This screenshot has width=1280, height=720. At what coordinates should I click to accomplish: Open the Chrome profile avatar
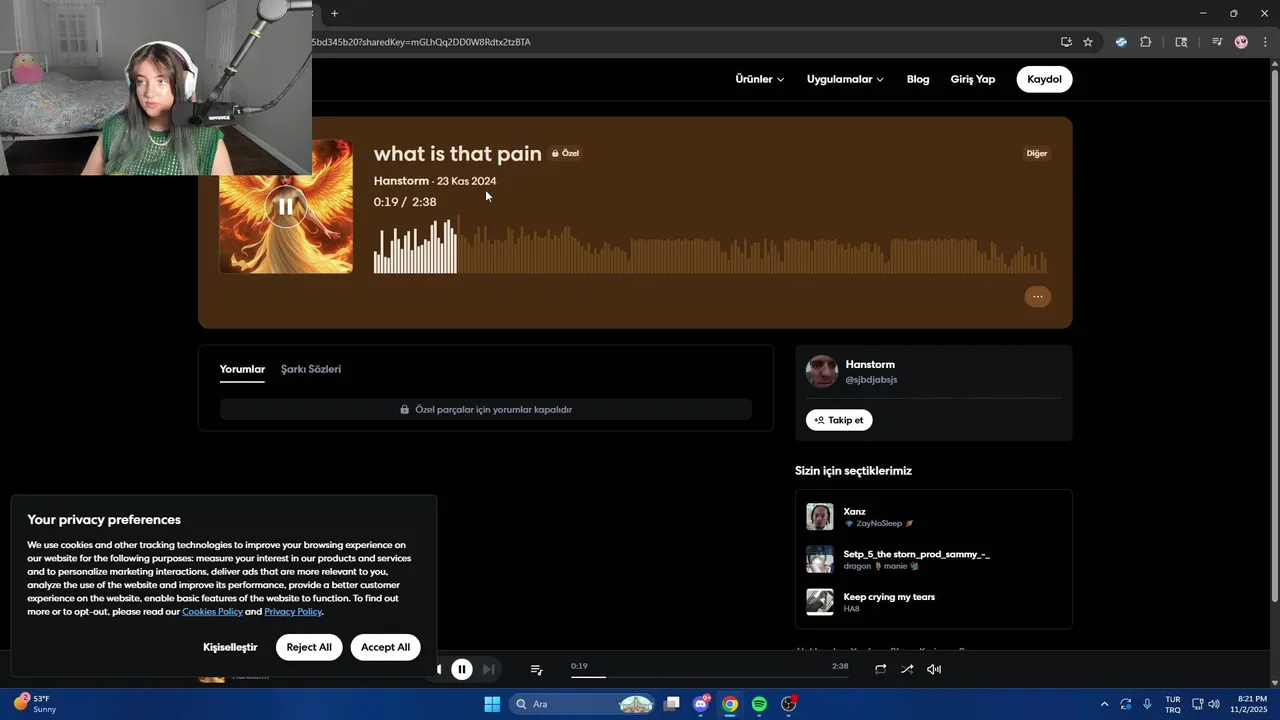1241,42
